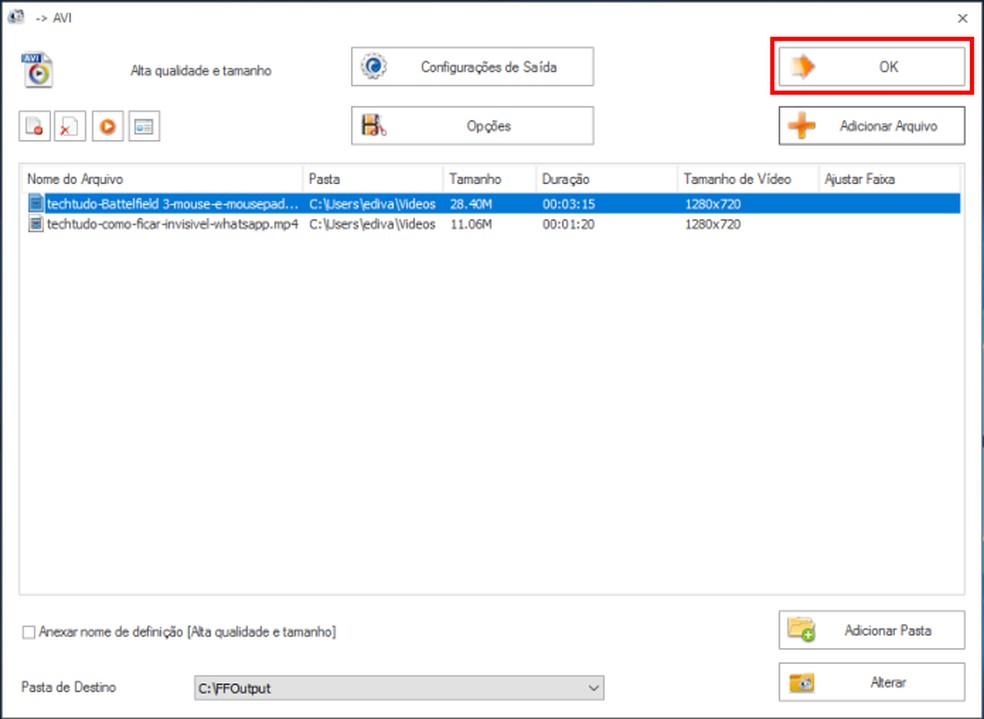Click the AVI format file icon
The height and width of the screenshot is (719, 984).
pos(37,70)
